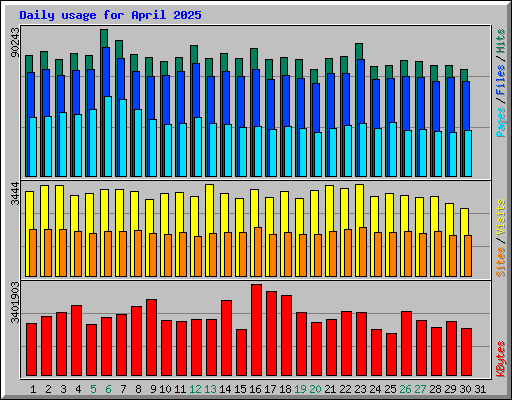Click the yellow Visits bar for day 23
The image size is (512, 400).
360,206
